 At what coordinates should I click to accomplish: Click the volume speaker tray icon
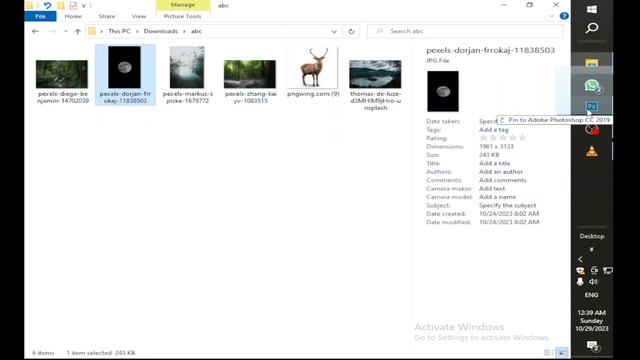point(593,282)
